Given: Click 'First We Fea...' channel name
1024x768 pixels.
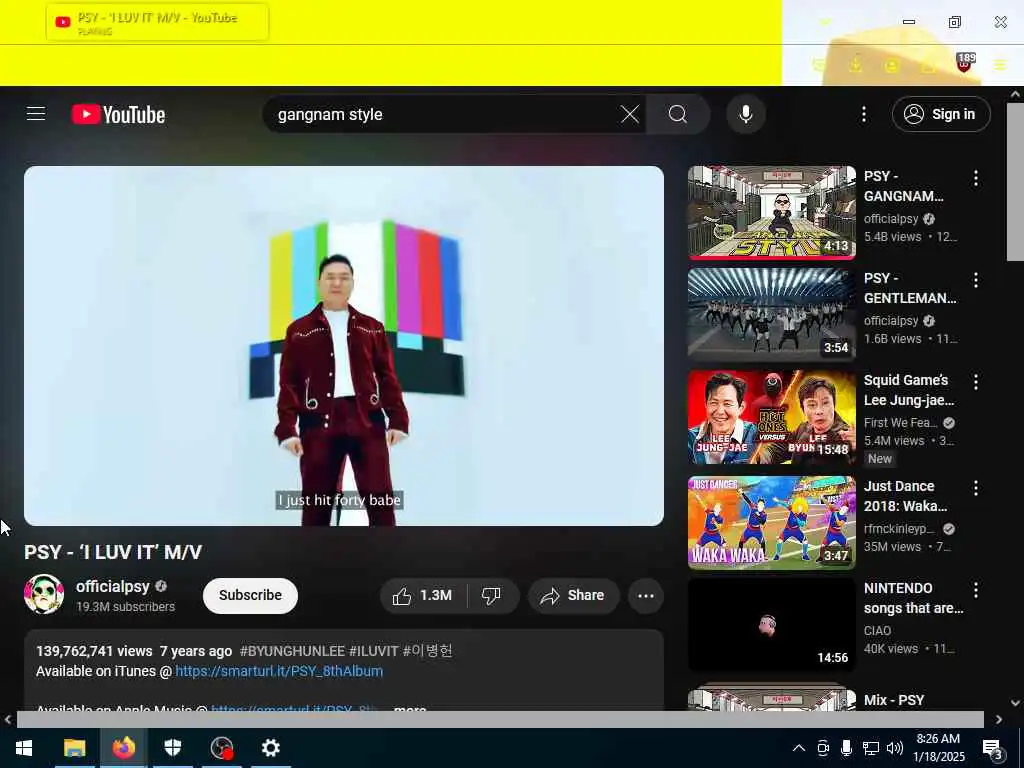Looking at the screenshot, I should click(901, 423).
